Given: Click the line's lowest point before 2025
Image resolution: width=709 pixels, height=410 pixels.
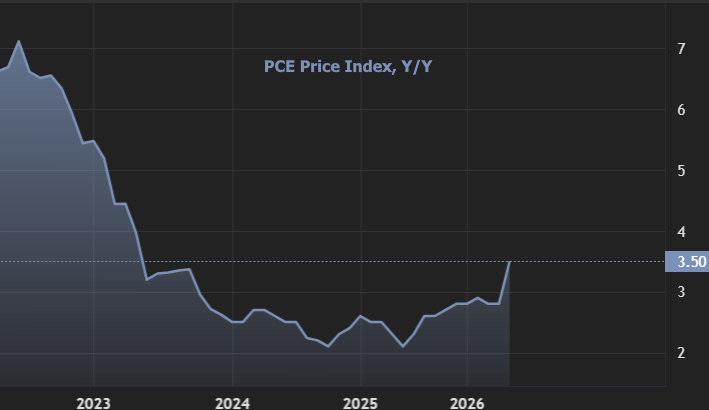Looking at the screenshot, I should coord(328,346).
